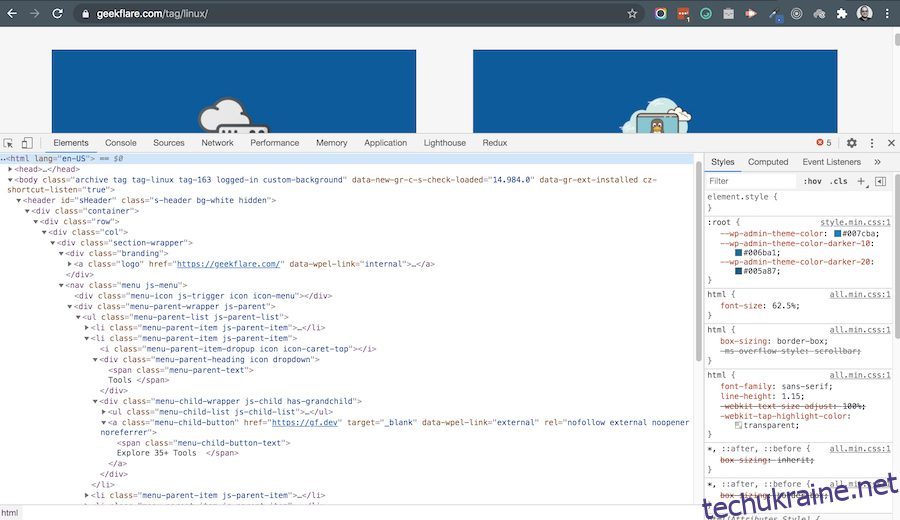Select the Explore 35+ Tools text line
Screen dimensions: 900x520
tap(156, 453)
